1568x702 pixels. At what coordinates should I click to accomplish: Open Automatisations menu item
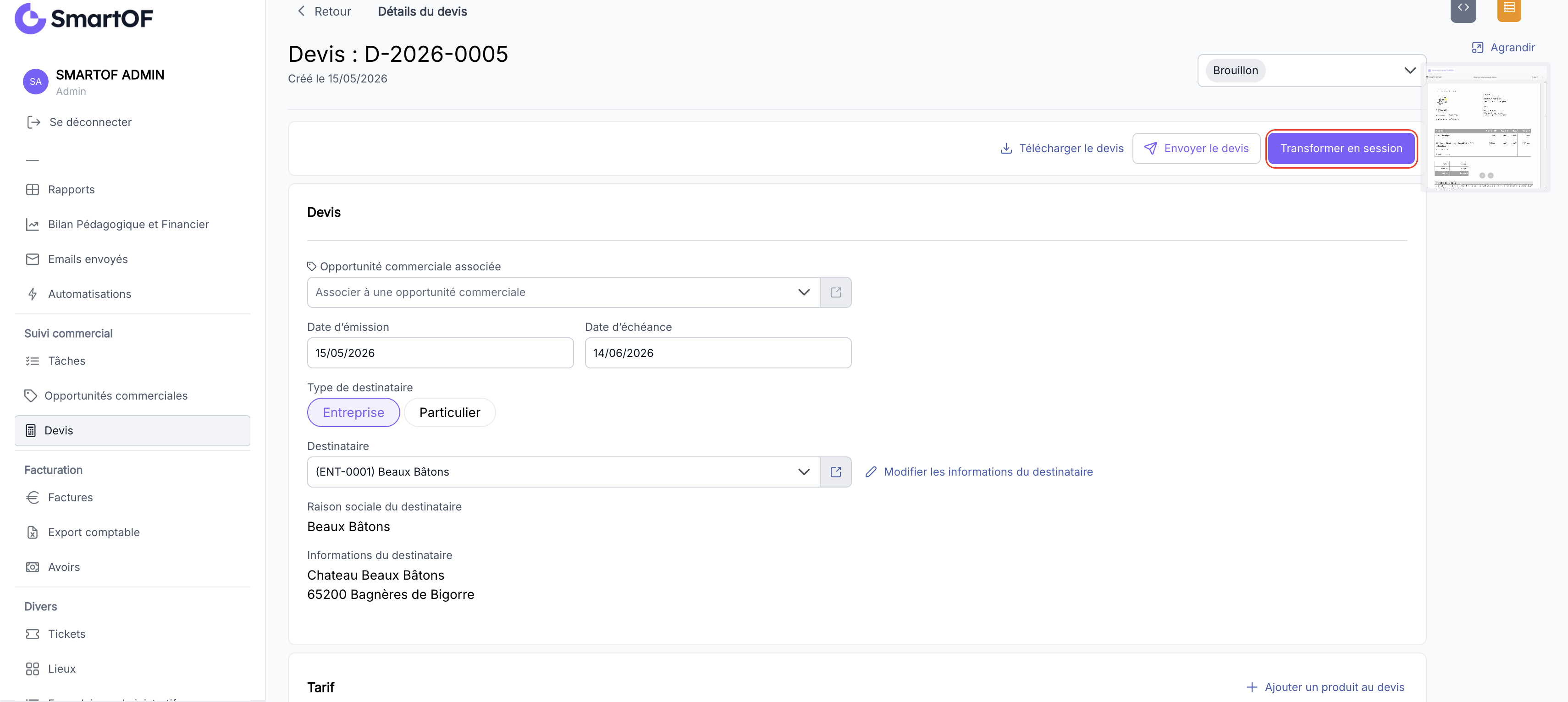click(x=132, y=294)
